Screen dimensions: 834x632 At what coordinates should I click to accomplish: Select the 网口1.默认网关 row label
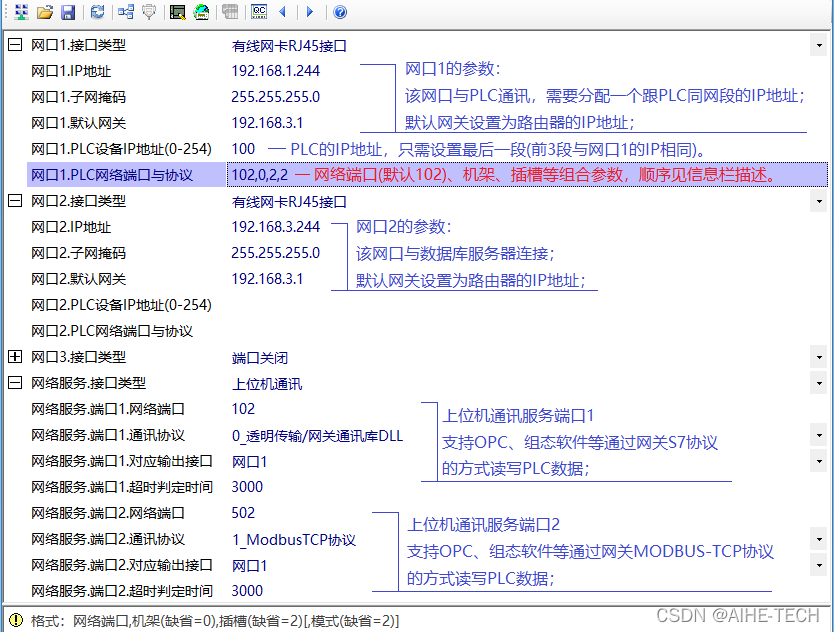click(x=78, y=123)
